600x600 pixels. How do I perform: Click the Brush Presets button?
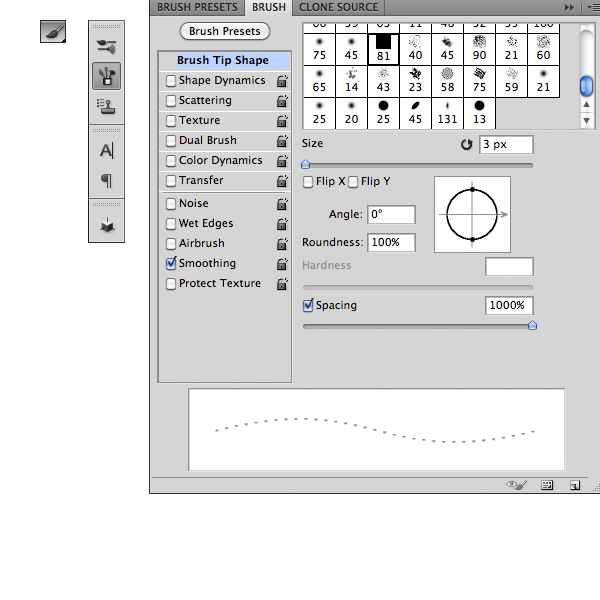(224, 31)
